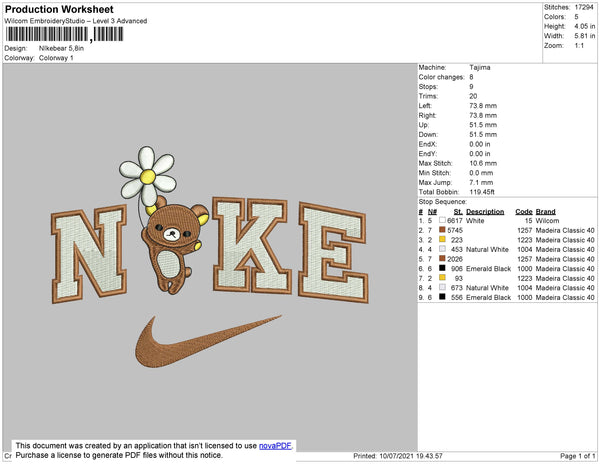Click the white swatch in stop row 1
Image resolution: width=600 pixels, height=464 pixels.
442,220
